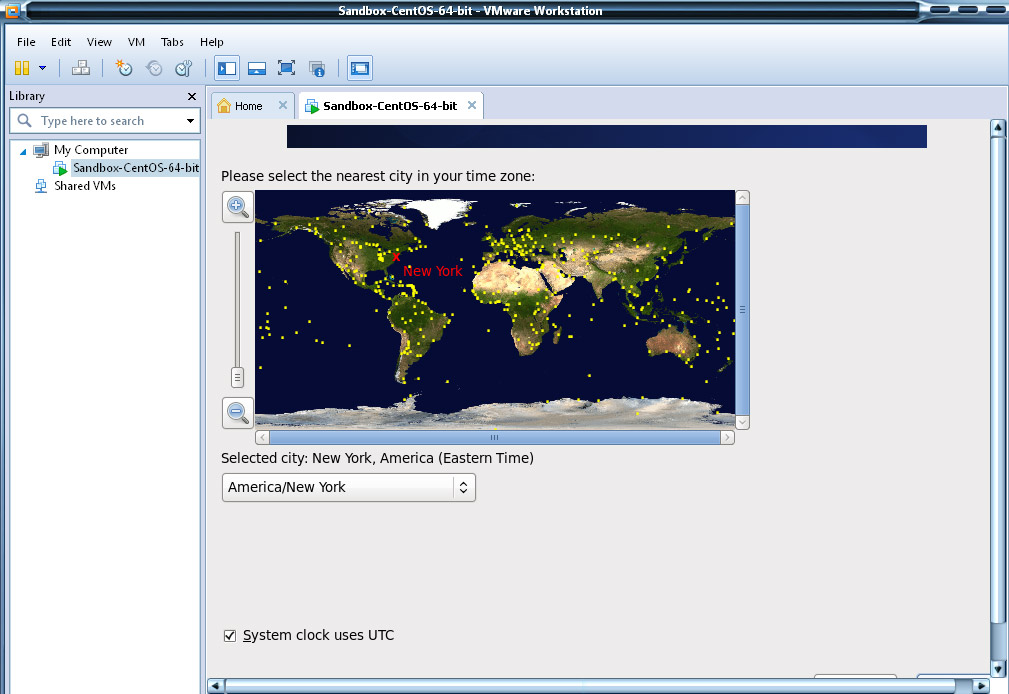This screenshot has width=1009, height=694.
Task: Click the map vertical scrollbar down arrow
Action: point(742,422)
